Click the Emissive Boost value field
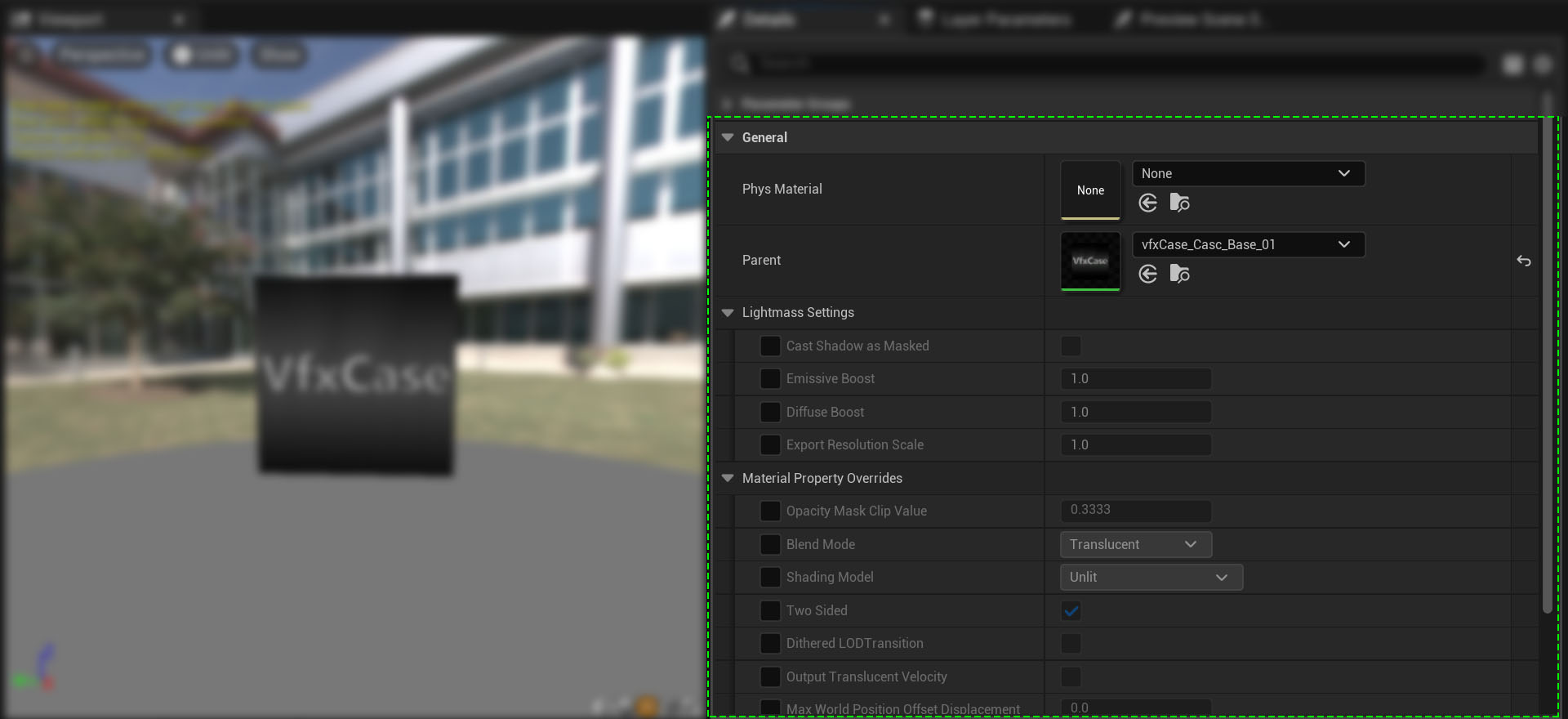1568x719 pixels. click(1135, 378)
